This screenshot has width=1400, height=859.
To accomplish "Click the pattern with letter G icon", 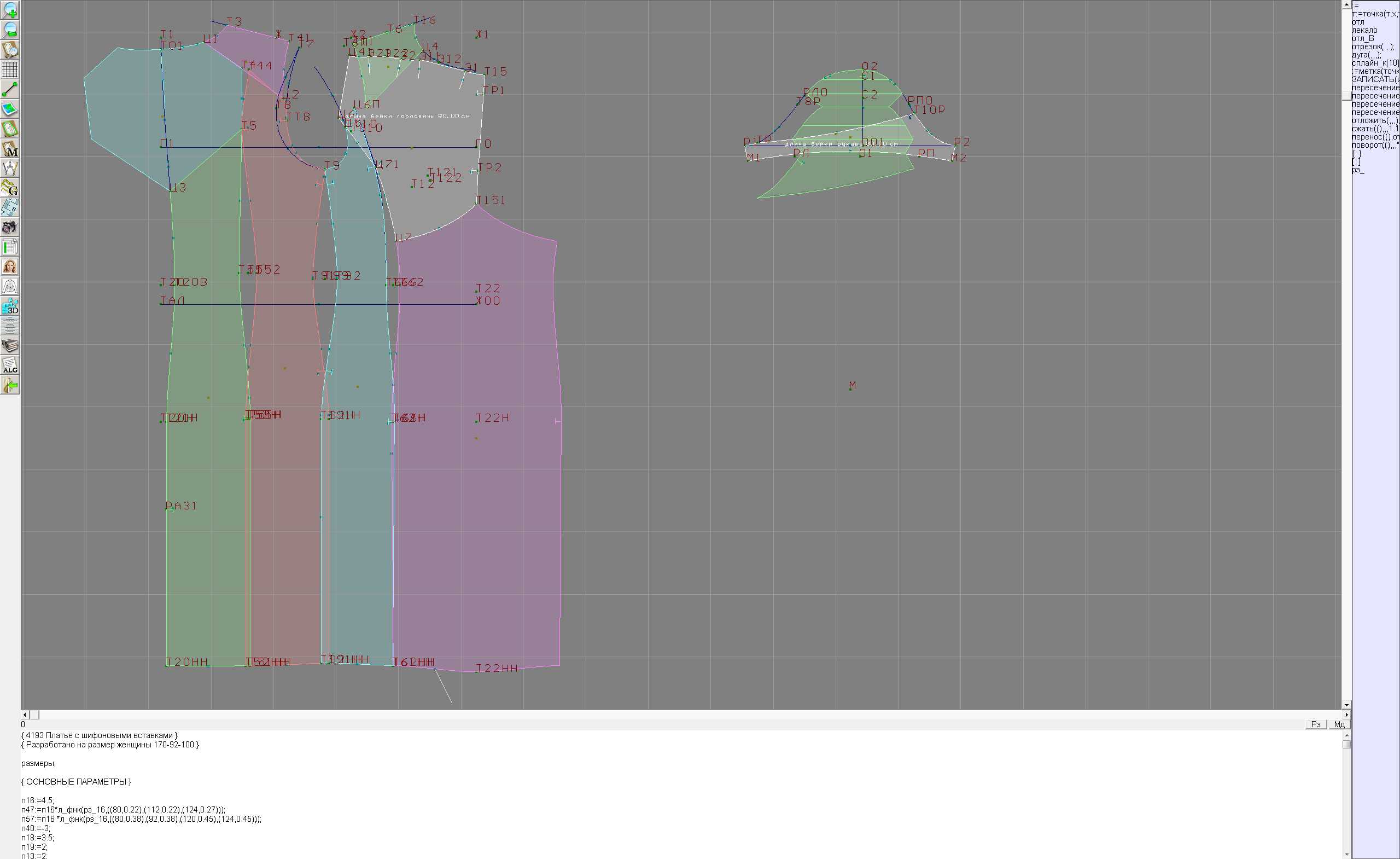I will point(10,188).
